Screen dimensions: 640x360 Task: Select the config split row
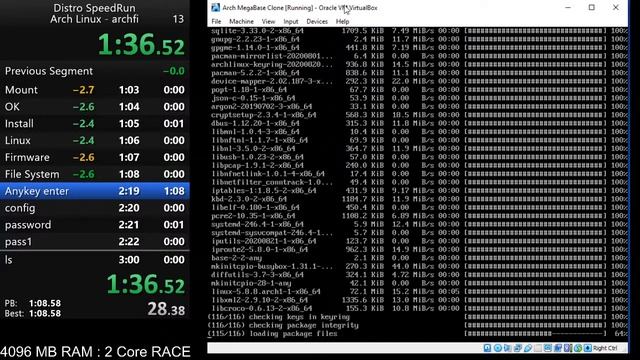95,208
